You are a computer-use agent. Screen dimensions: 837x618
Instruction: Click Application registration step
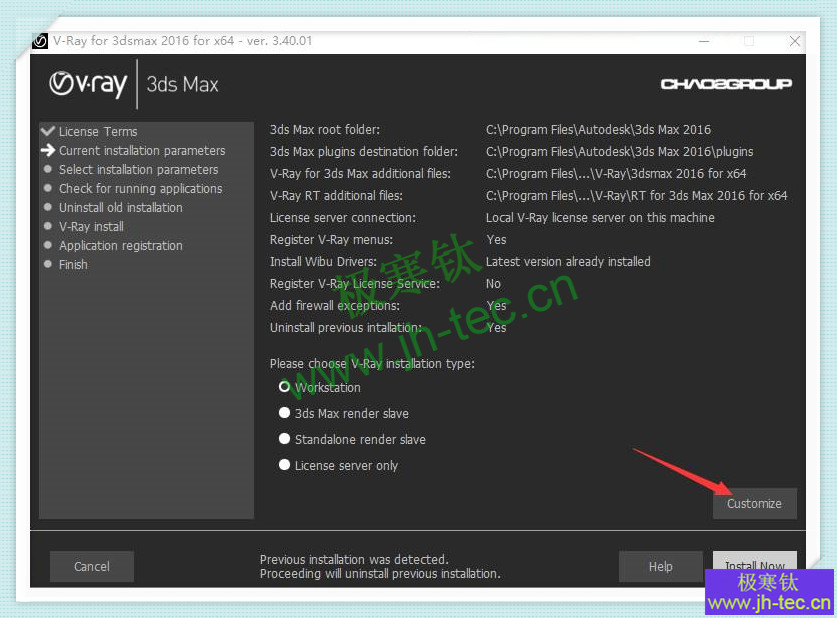coord(121,245)
